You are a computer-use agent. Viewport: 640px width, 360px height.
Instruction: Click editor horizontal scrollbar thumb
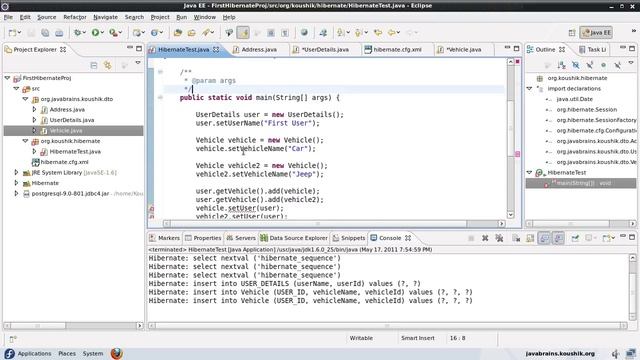[318, 223]
